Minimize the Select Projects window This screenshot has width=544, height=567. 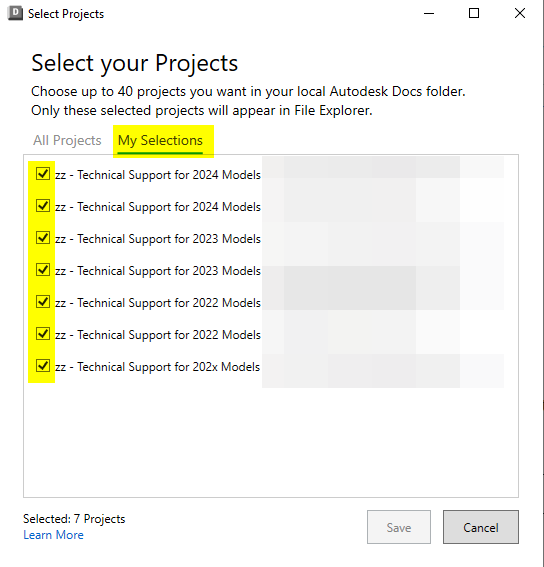(429, 13)
